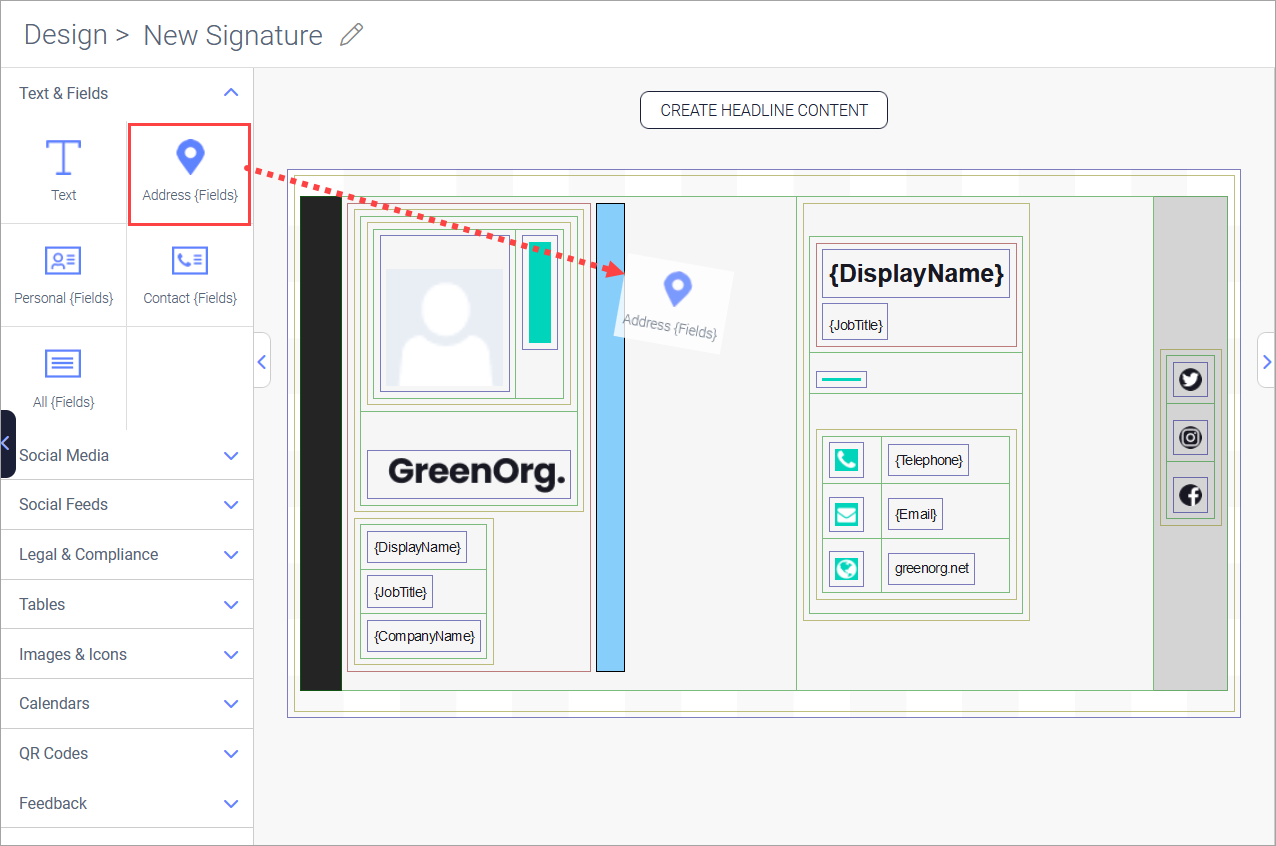The image size is (1276, 846).
Task: Select the Facebook icon in the signature
Action: click(1190, 494)
